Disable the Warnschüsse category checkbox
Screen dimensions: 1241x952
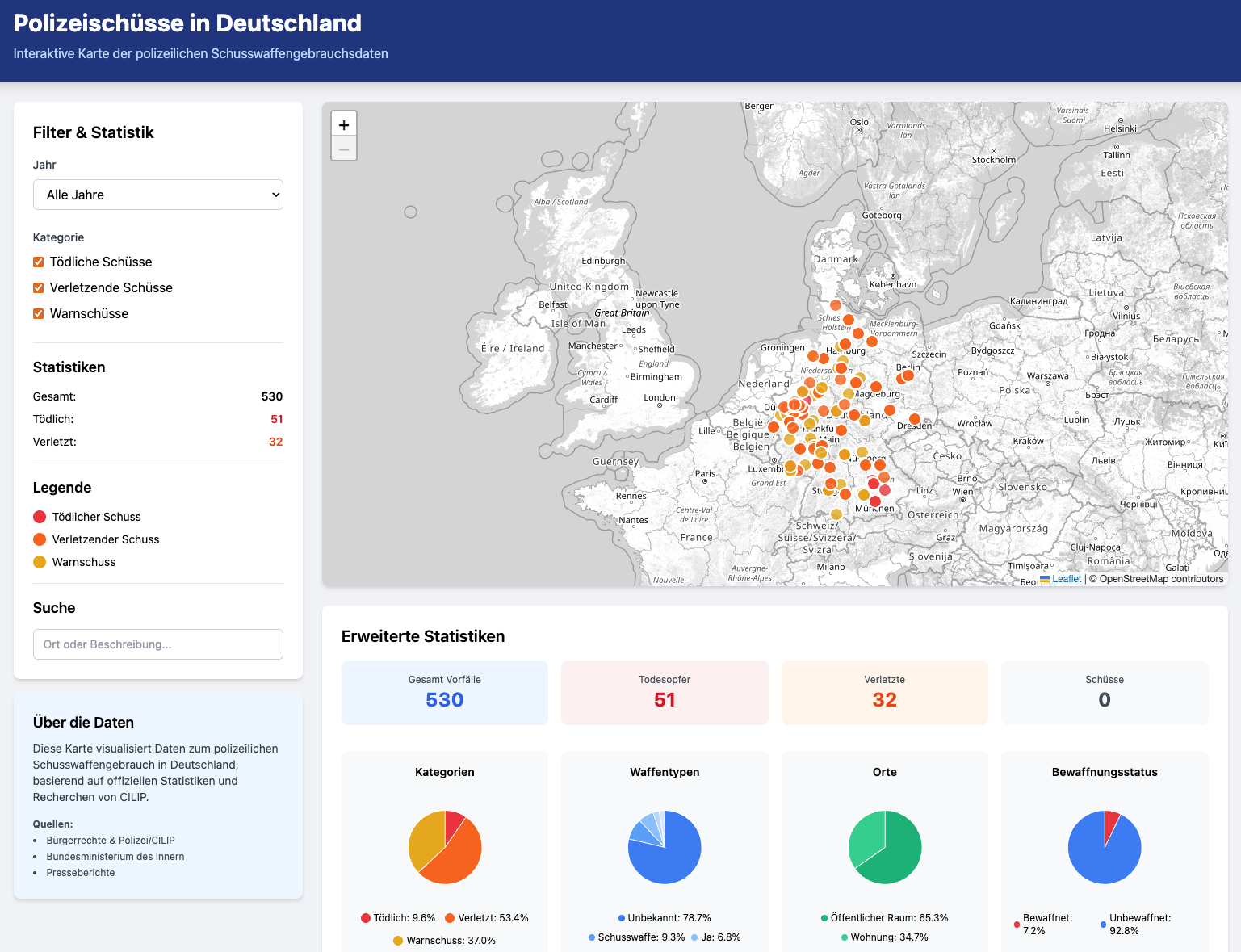[x=39, y=314]
